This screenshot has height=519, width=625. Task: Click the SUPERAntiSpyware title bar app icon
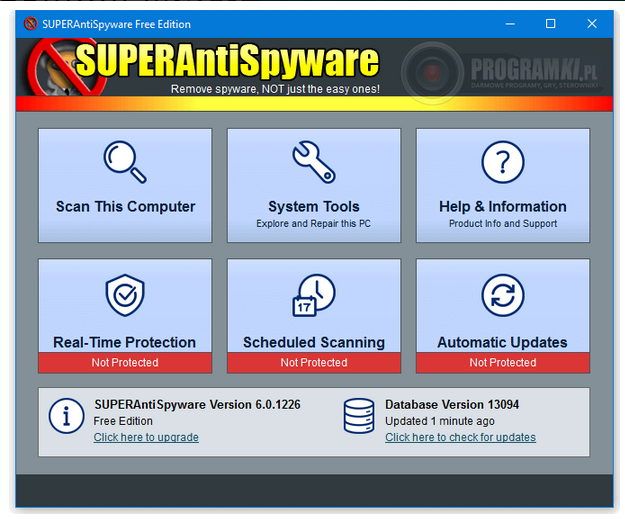click(30, 24)
